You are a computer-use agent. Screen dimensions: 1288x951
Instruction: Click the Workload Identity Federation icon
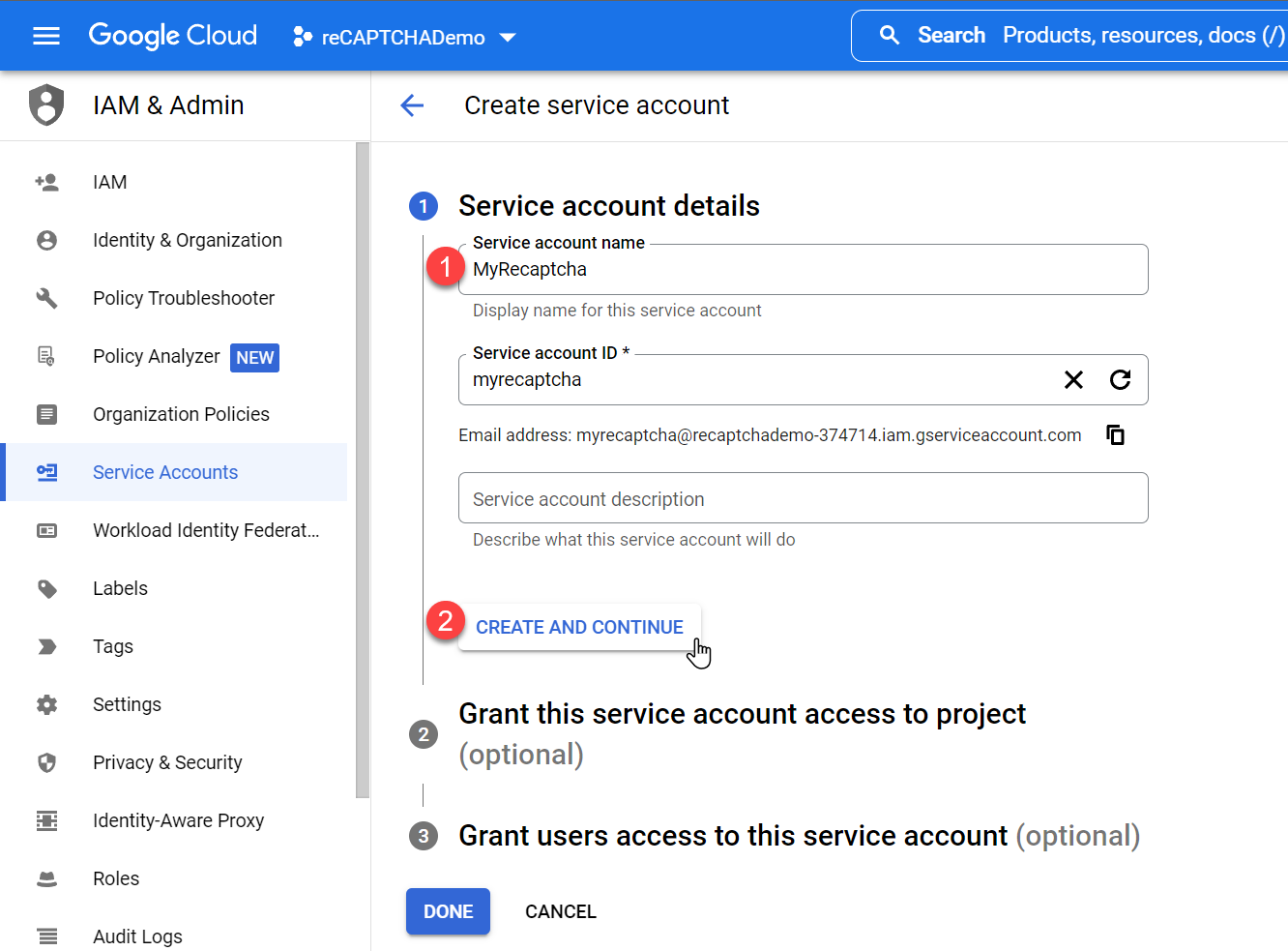(46, 530)
